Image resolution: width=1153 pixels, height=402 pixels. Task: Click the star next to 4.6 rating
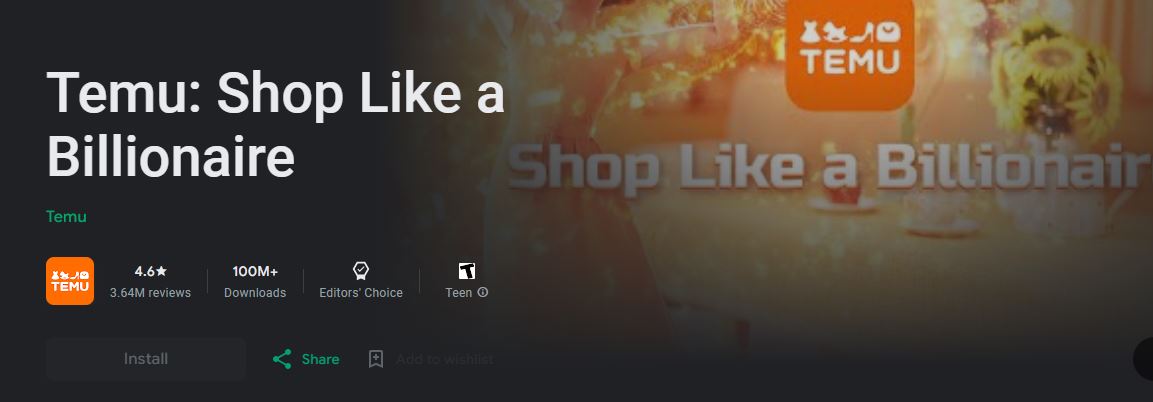click(162, 271)
